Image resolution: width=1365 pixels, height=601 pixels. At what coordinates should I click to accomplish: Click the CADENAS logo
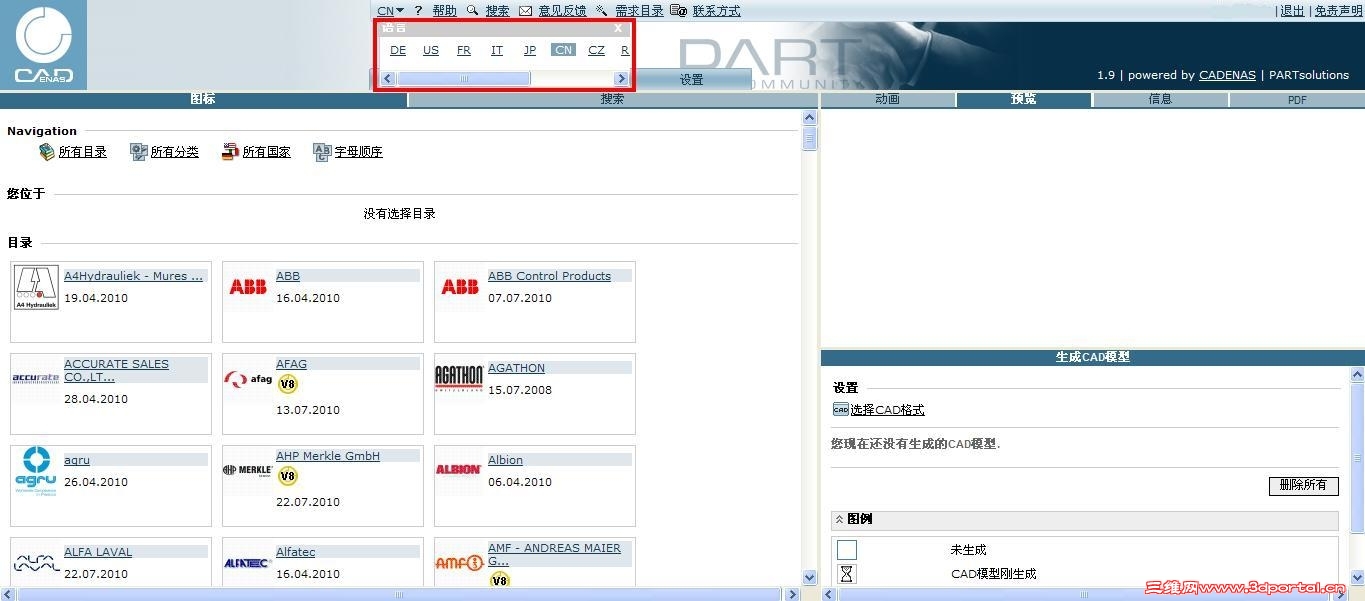tap(43, 45)
